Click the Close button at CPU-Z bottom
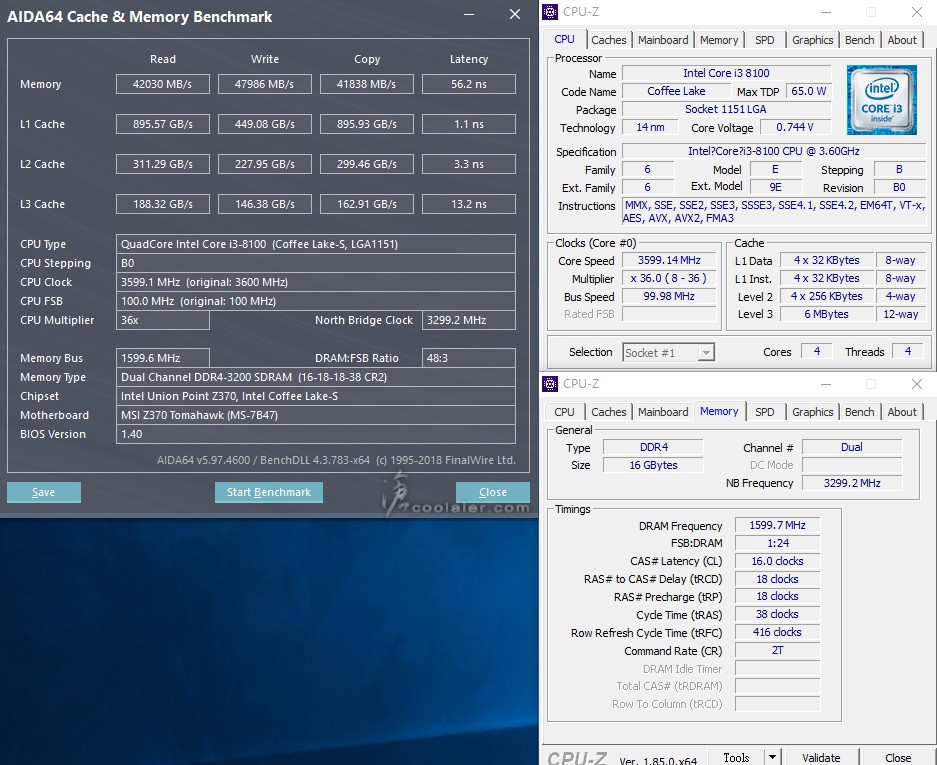Image resolution: width=937 pixels, height=765 pixels. (x=898, y=757)
